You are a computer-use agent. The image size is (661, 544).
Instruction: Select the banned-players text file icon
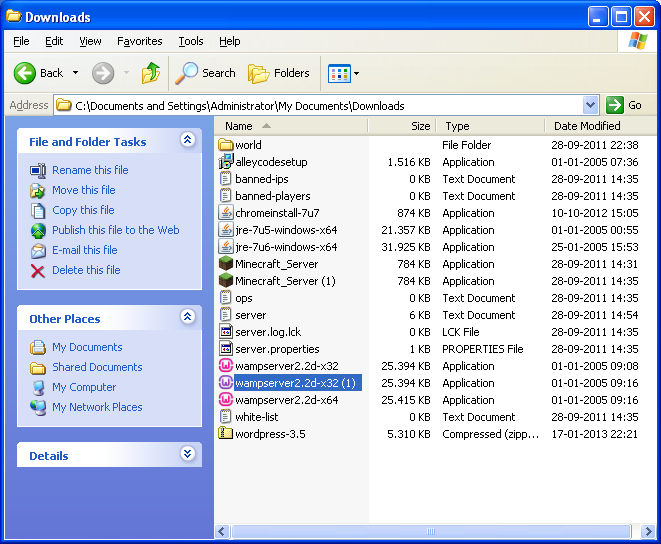click(x=226, y=196)
